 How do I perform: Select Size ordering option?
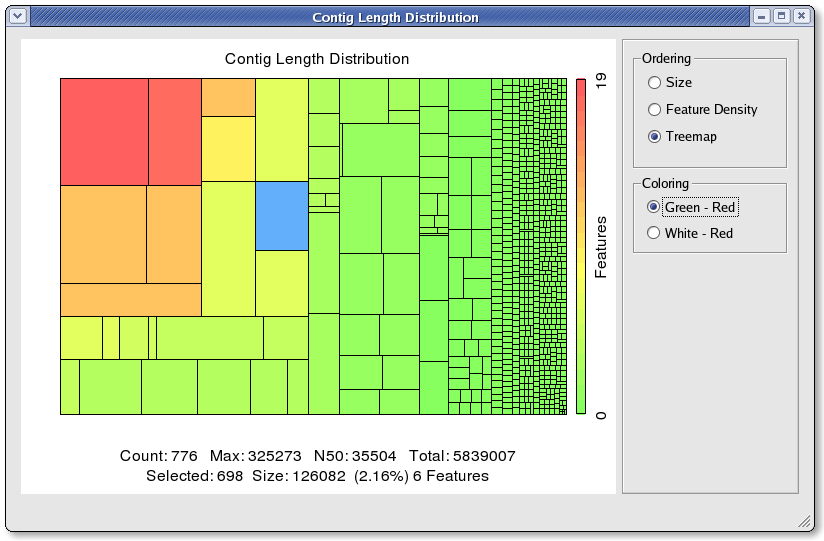(x=655, y=83)
